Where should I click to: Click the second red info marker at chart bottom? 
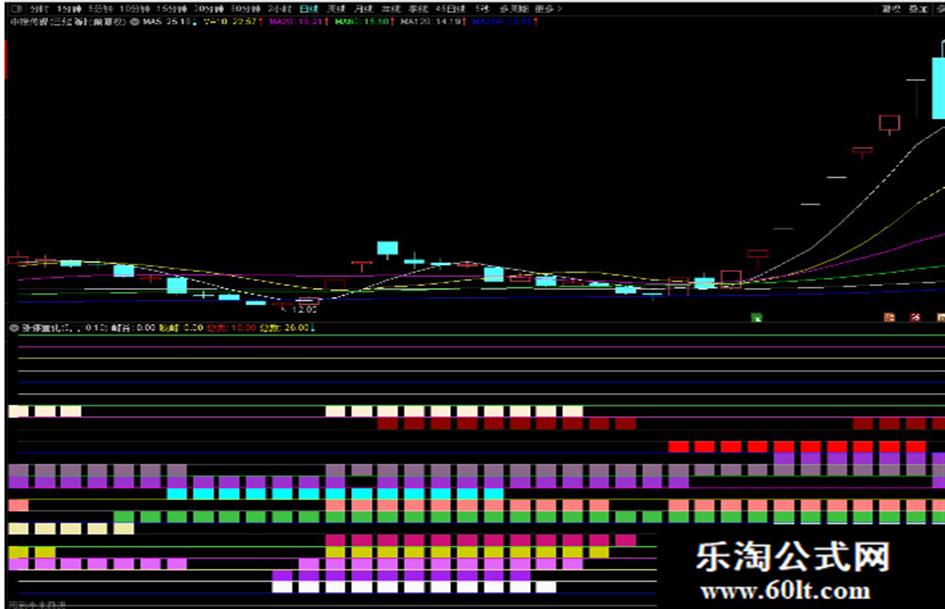coord(915,317)
